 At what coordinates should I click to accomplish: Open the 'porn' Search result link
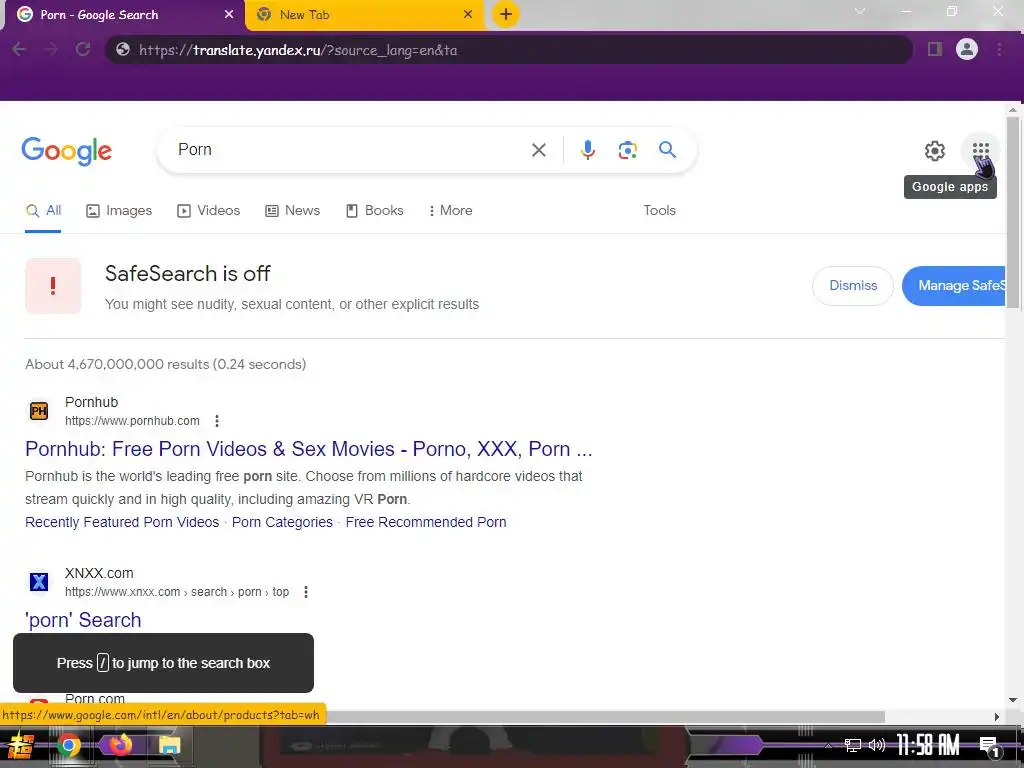[x=83, y=620]
